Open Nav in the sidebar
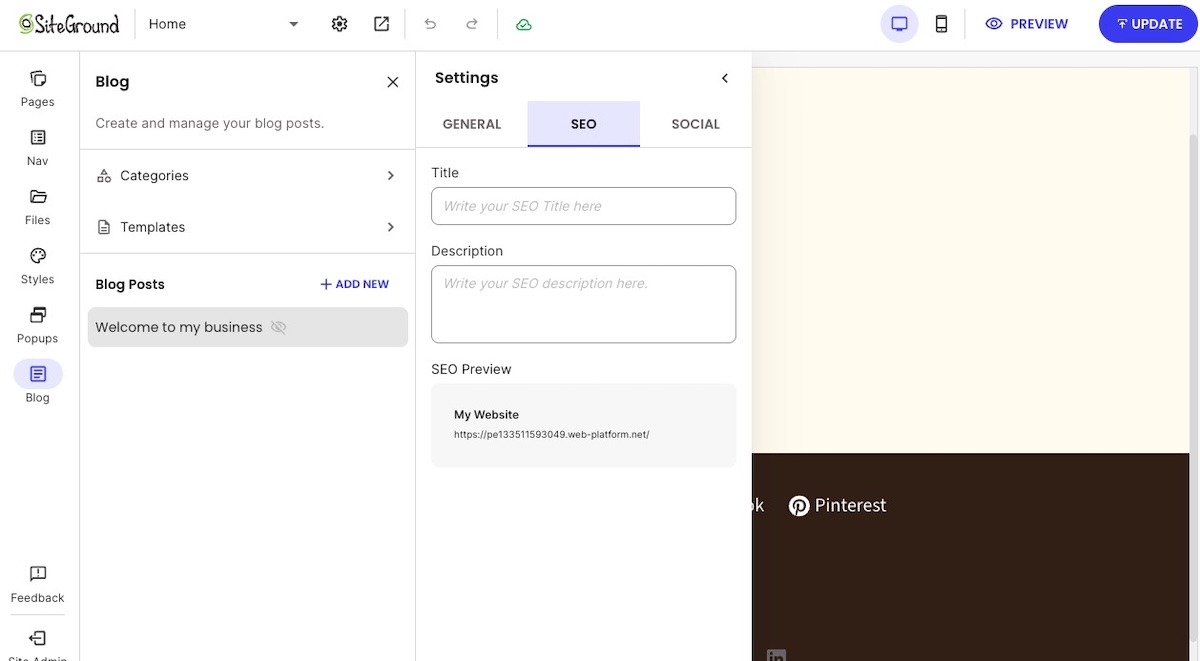This screenshot has width=1200, height=661. [38, 147]
